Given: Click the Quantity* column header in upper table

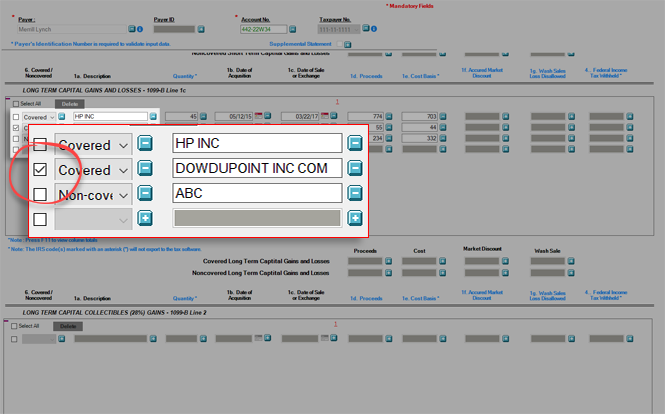Looking at the screenshot, I should click(x=184, y=76).
